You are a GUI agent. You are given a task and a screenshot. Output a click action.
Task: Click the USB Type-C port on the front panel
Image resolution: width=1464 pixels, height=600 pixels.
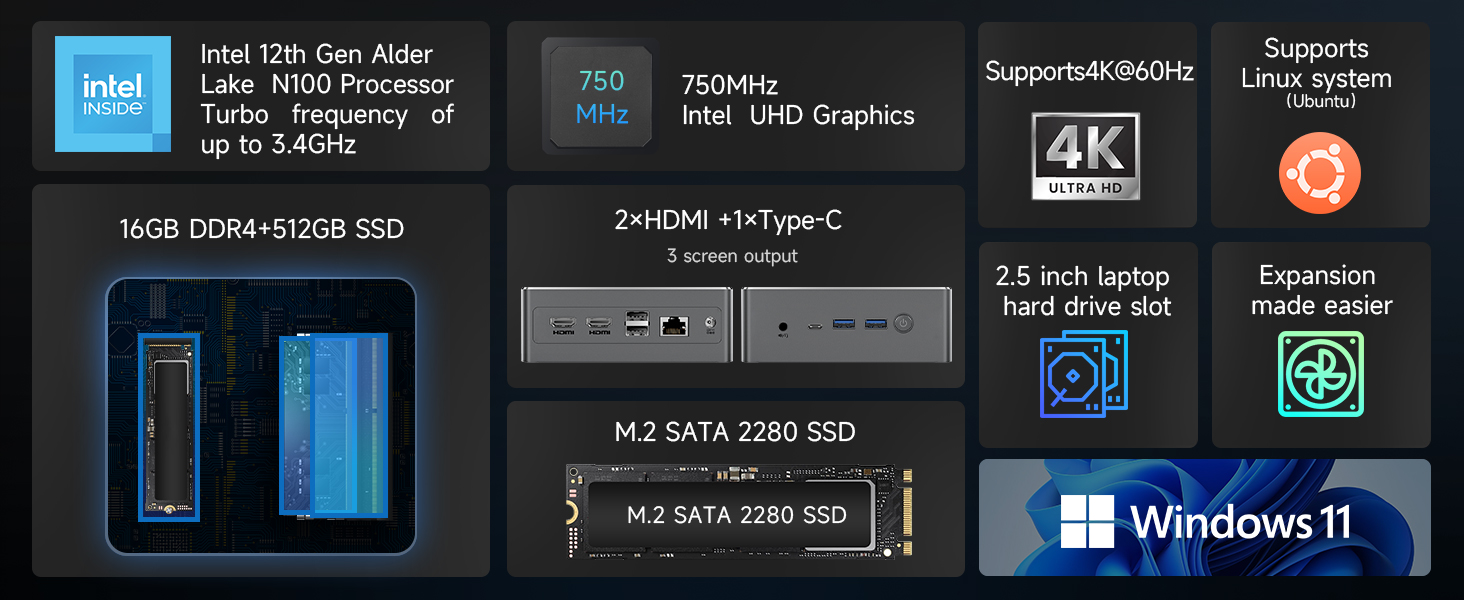click(x=814, y=325)
